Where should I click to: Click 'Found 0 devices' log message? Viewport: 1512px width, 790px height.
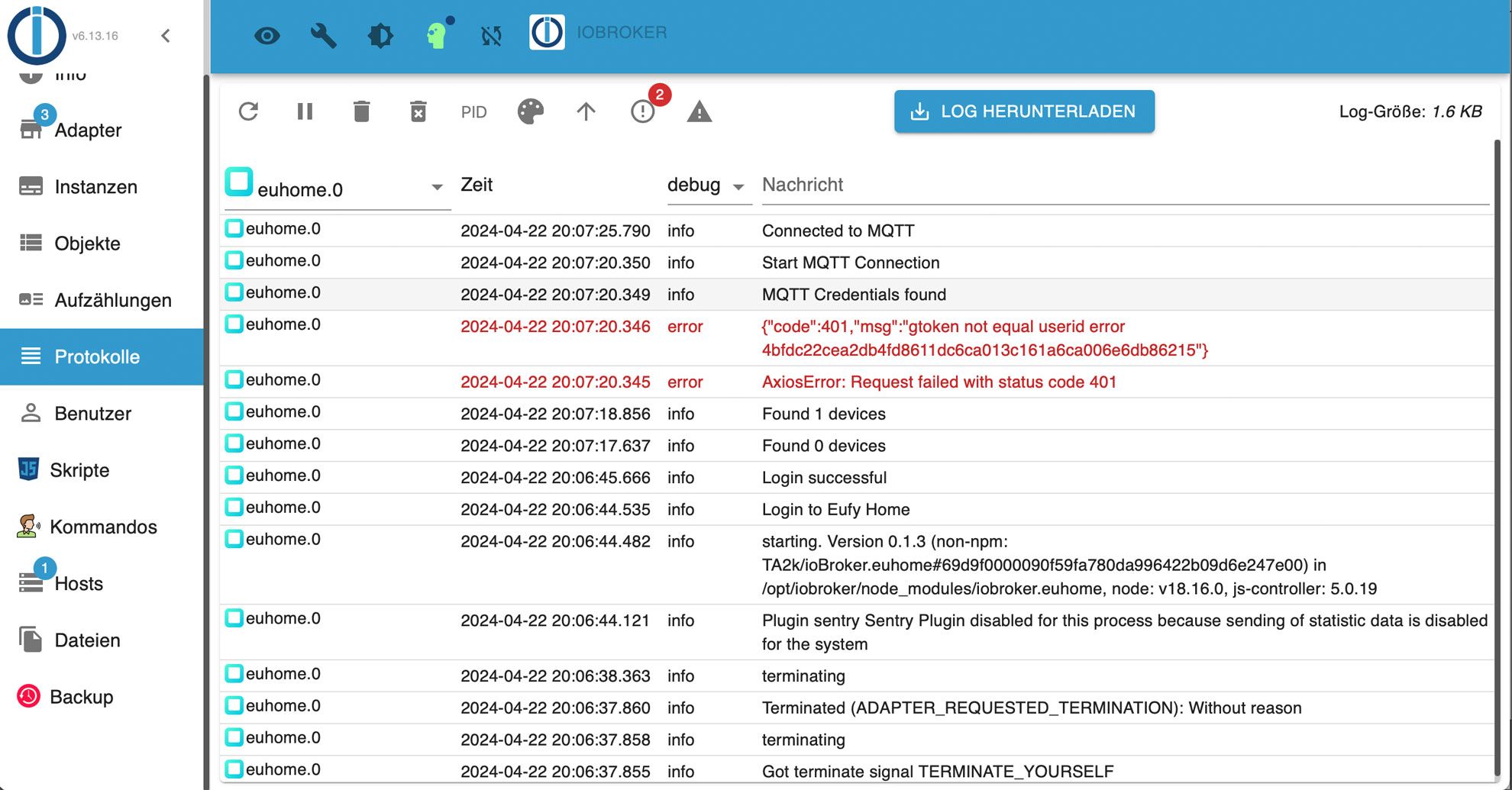824,446
